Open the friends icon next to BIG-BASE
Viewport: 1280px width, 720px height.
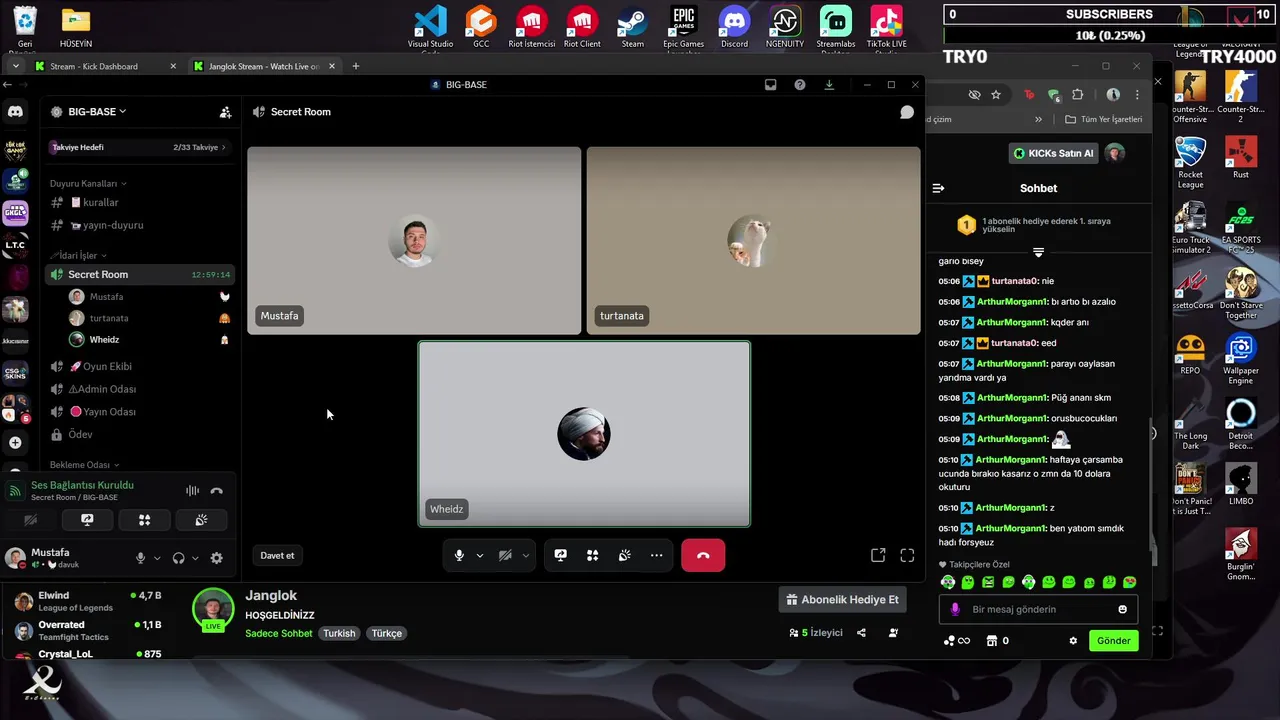point(225,112)
